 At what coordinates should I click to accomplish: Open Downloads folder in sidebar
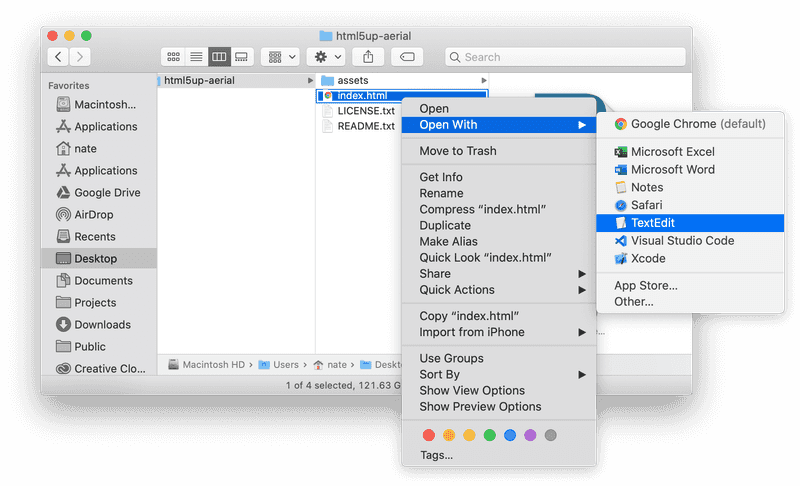[x=102, y=324]
